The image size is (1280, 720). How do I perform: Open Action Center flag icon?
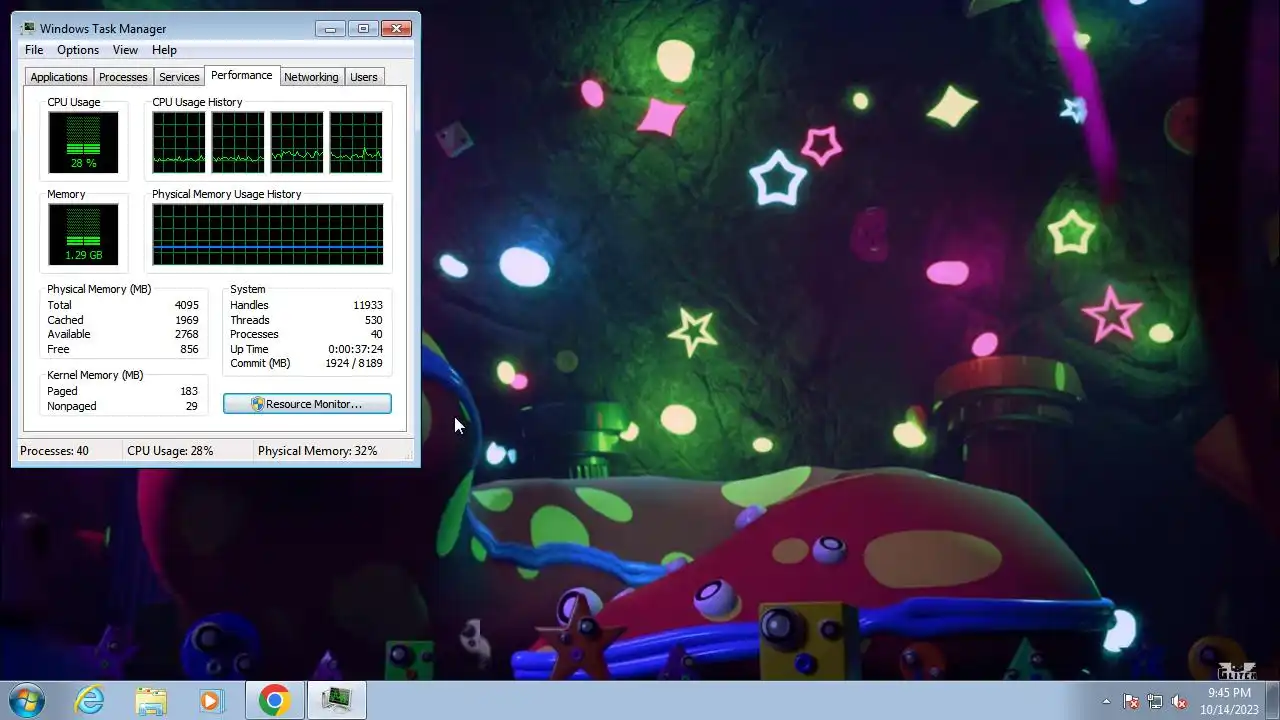[x=1131, y=701]
